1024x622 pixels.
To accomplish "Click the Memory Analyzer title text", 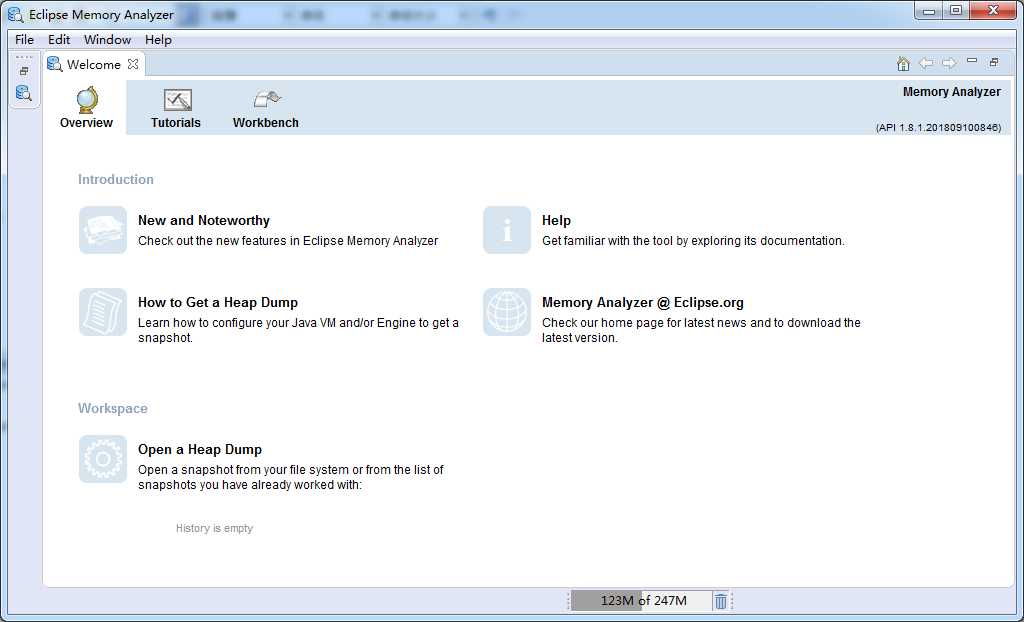I will click(x=952, y=92).
